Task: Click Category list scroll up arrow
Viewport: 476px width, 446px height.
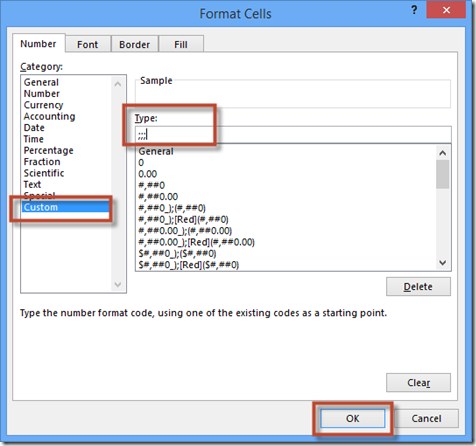Action: coord(118,84)
